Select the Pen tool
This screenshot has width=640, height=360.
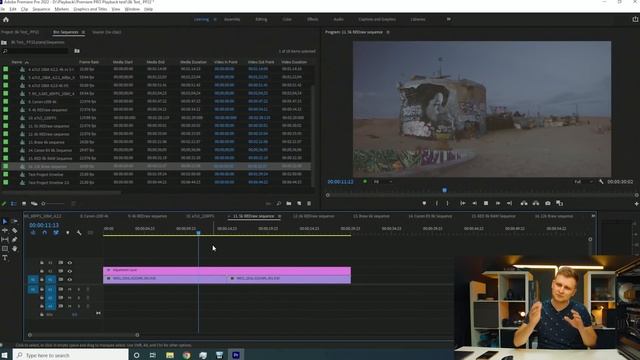point(14,240)
